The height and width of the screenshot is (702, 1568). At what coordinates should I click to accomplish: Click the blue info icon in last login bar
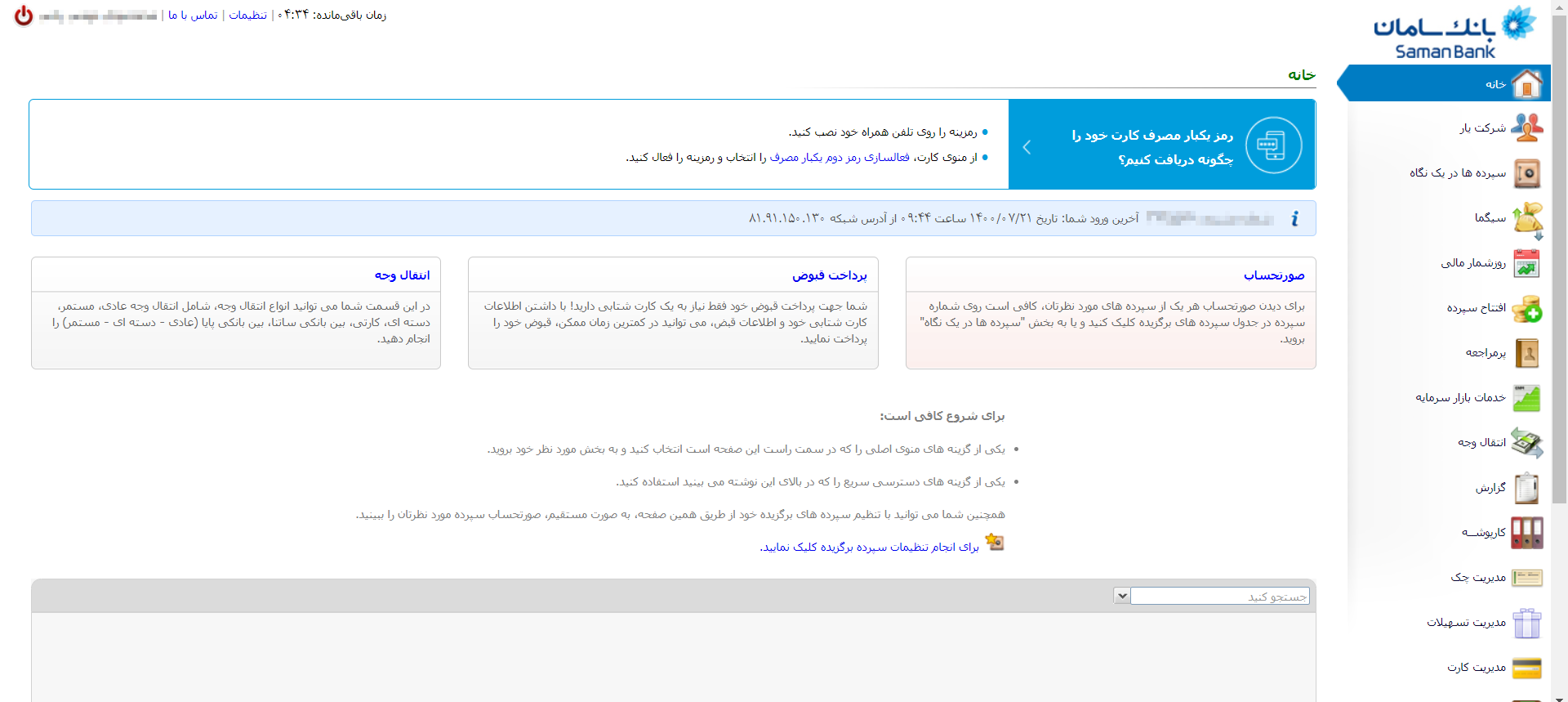tap(1295, 218)
